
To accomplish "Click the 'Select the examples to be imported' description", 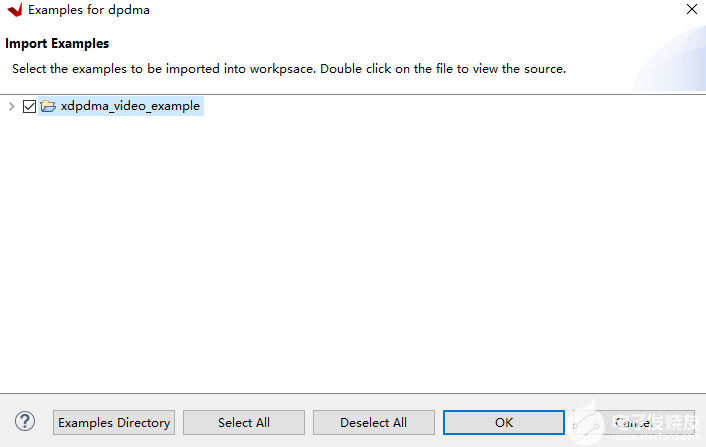I will (289, 69).
